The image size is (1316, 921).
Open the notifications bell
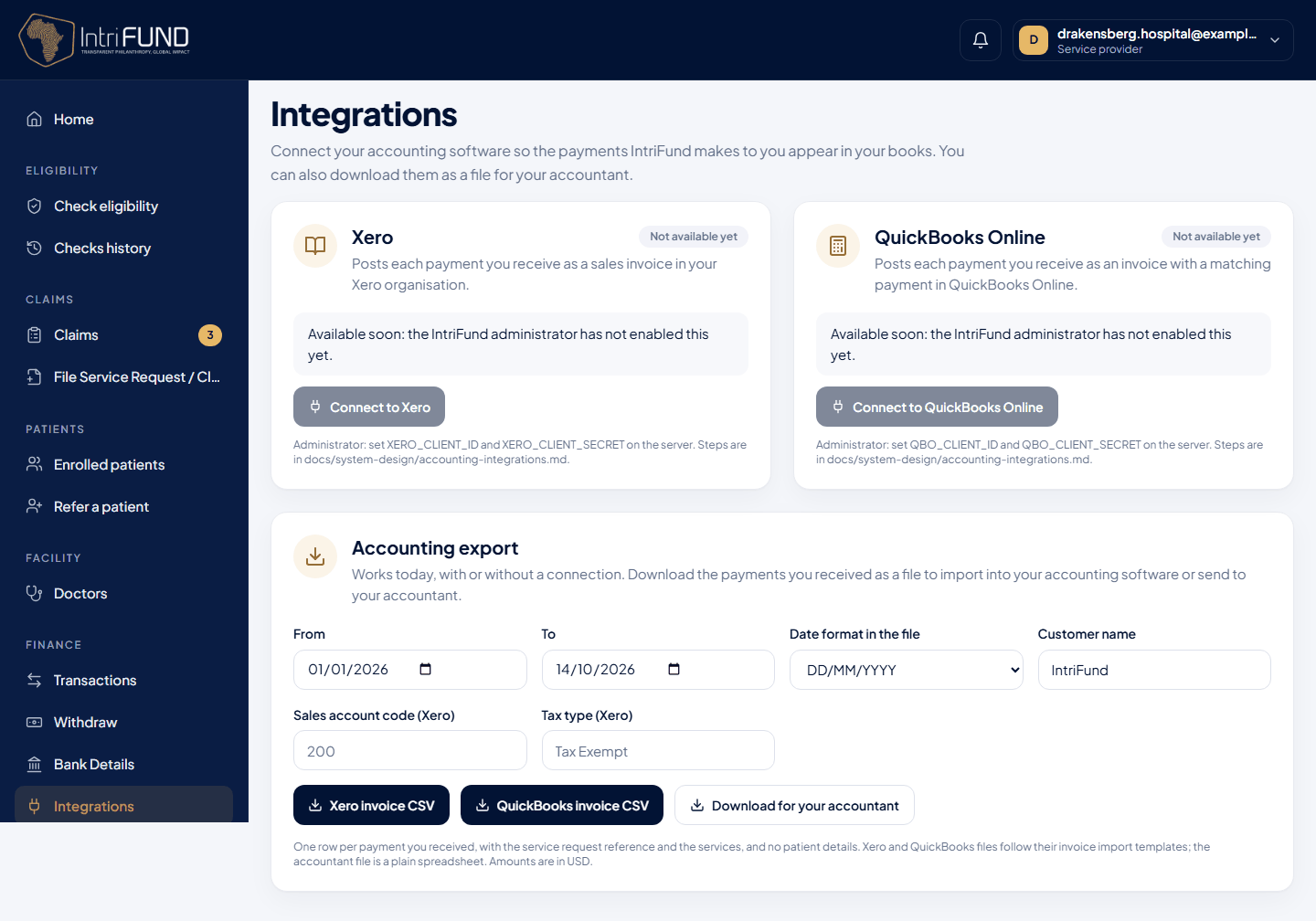981,40
